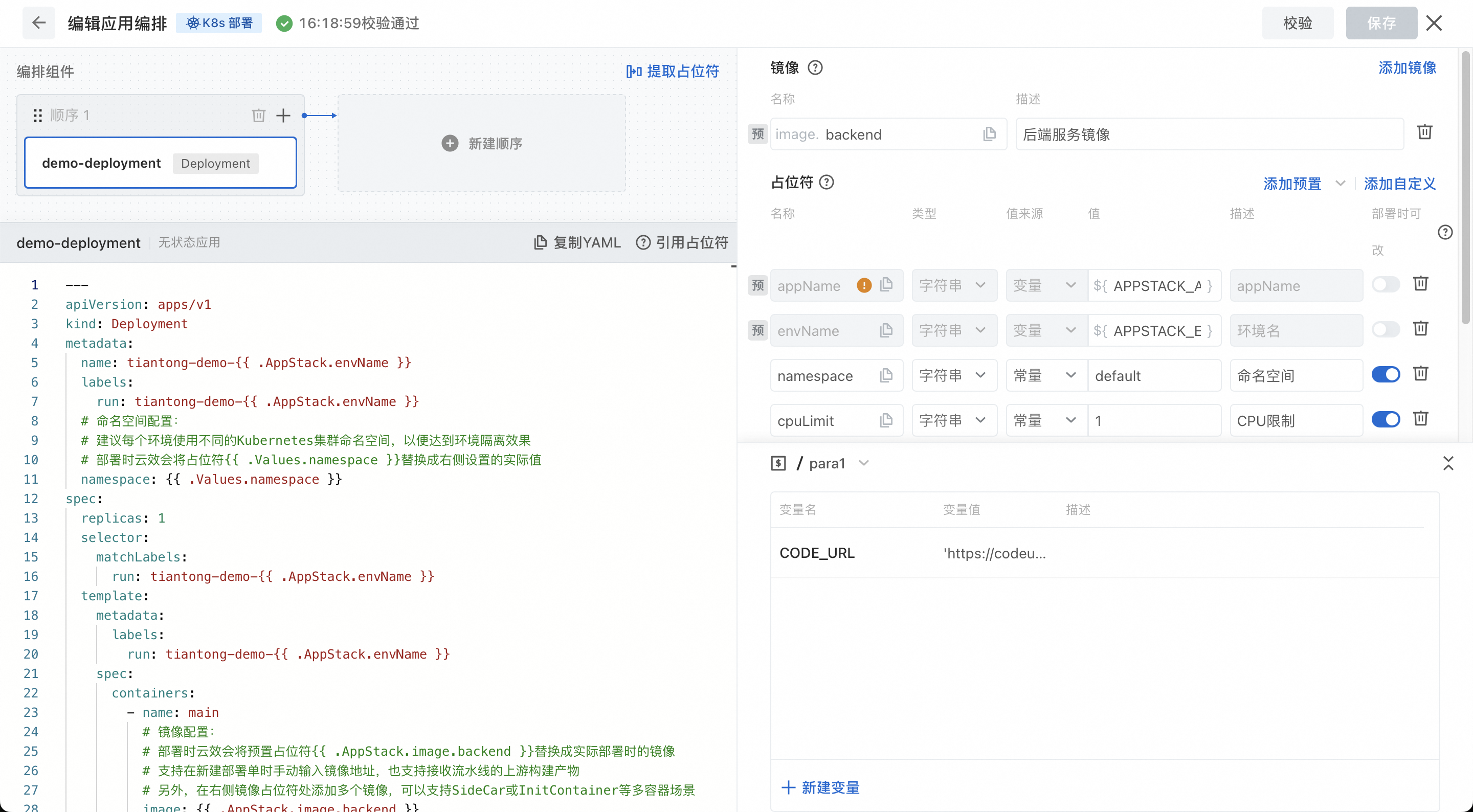
Task: Toggle the appName deploy-time switch
Action: point(1386,284)
